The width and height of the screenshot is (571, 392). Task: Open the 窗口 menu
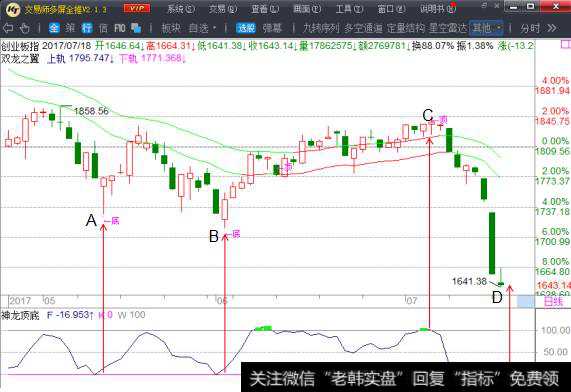[391, 9]
